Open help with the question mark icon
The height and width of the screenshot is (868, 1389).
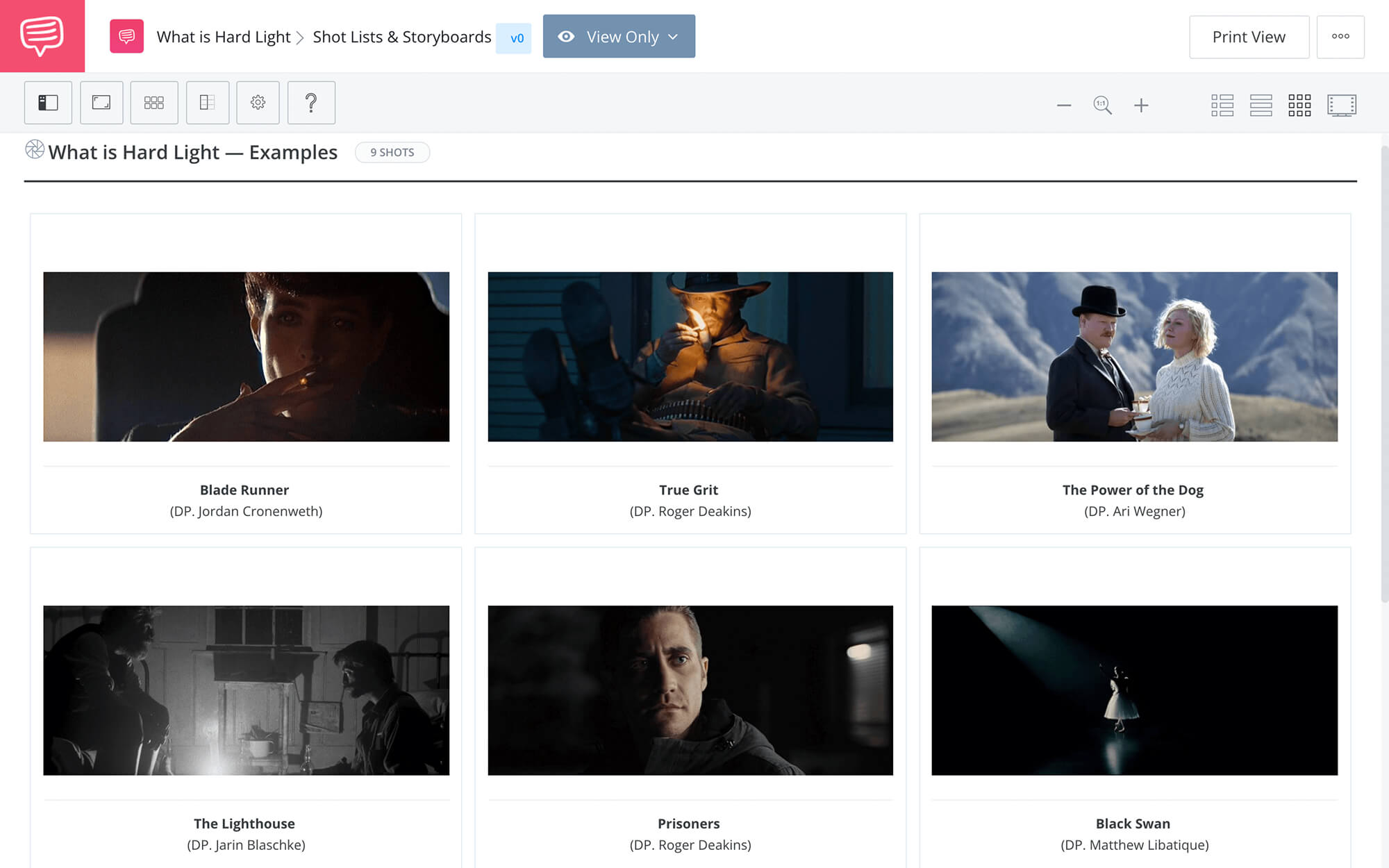click(311, 103)
